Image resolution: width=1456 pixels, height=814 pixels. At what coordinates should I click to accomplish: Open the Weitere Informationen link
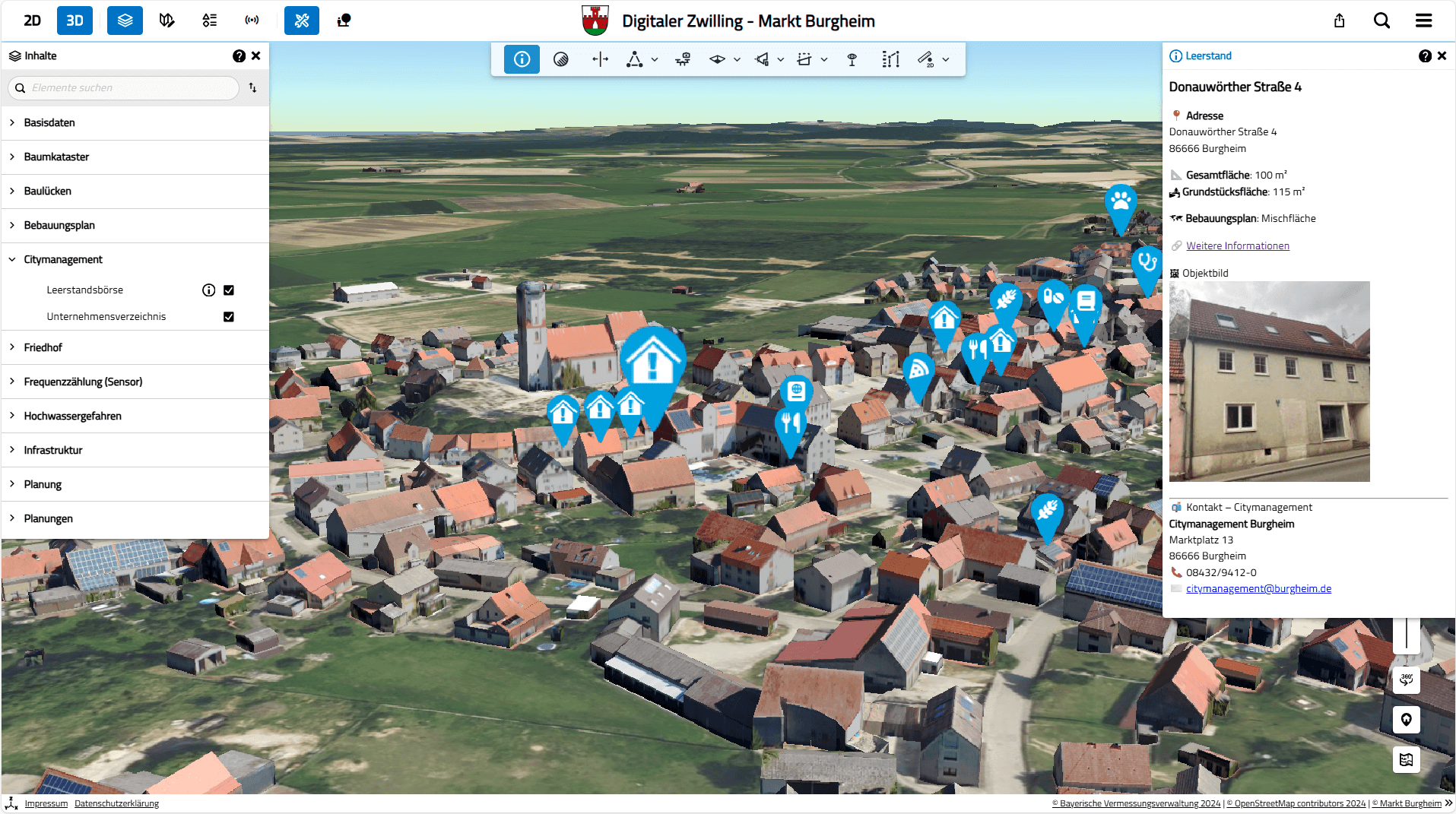(1237, 245)
